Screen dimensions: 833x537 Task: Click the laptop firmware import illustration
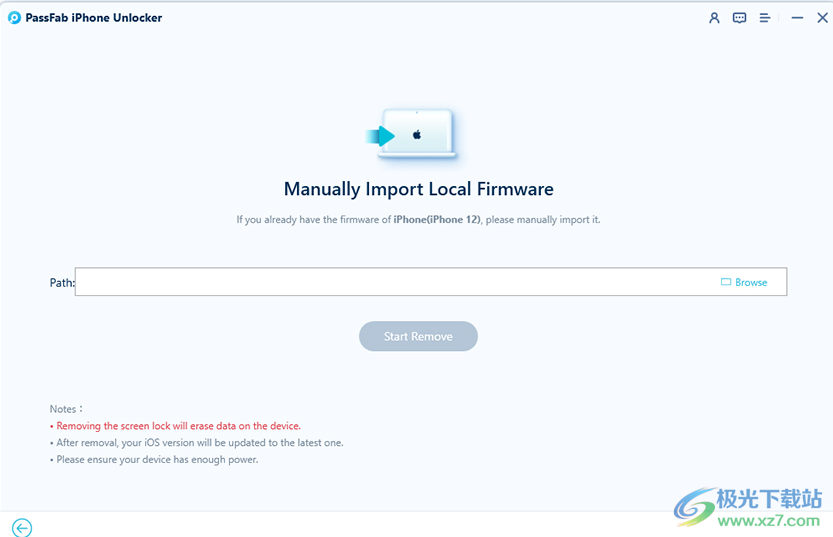click(411, 134)
